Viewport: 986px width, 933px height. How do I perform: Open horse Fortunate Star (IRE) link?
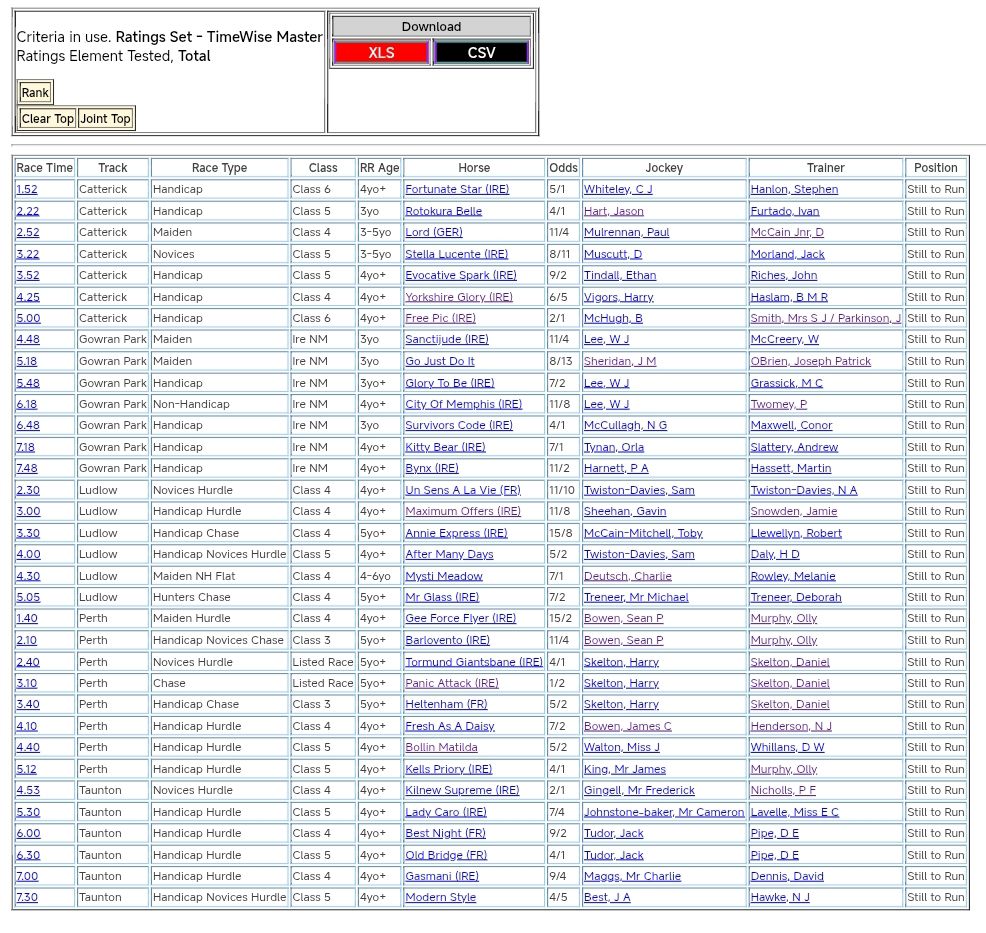[456, 190]
